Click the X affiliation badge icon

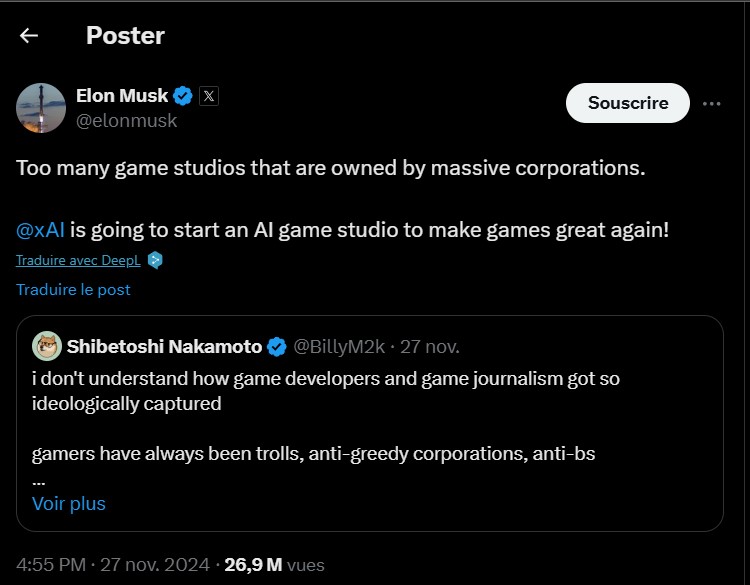click(208, 96)
